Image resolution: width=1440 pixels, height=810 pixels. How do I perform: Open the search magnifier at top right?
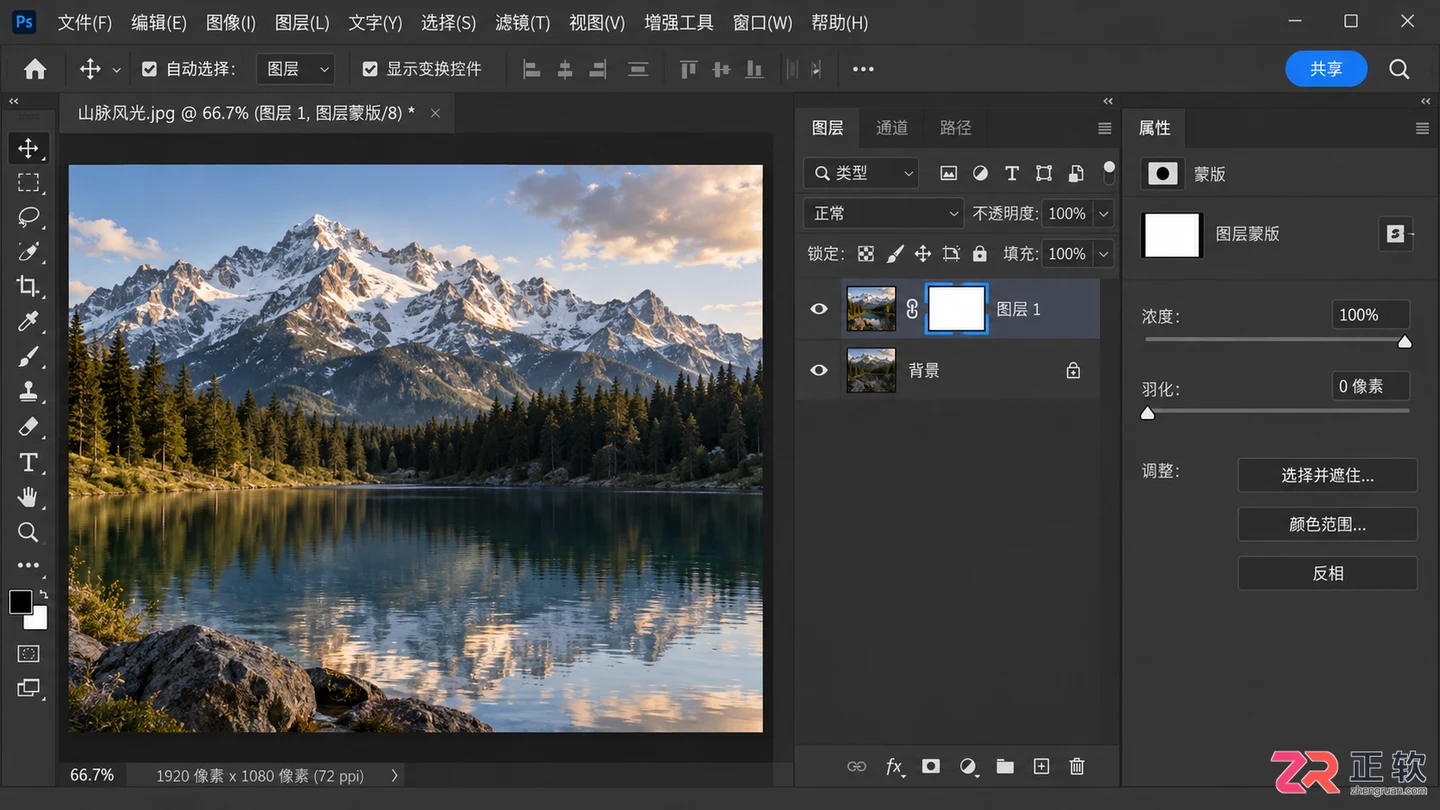coord(1399,69)
